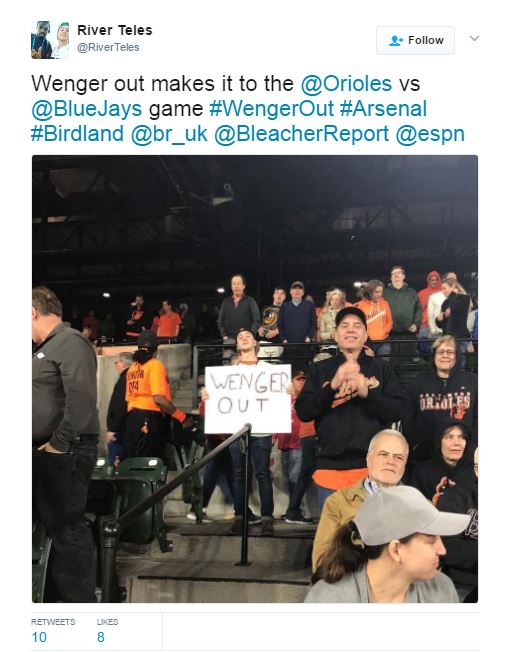Open the #WengerOut hashtag
The width and height of the screenshot is (507, 652).
point(272,109)
